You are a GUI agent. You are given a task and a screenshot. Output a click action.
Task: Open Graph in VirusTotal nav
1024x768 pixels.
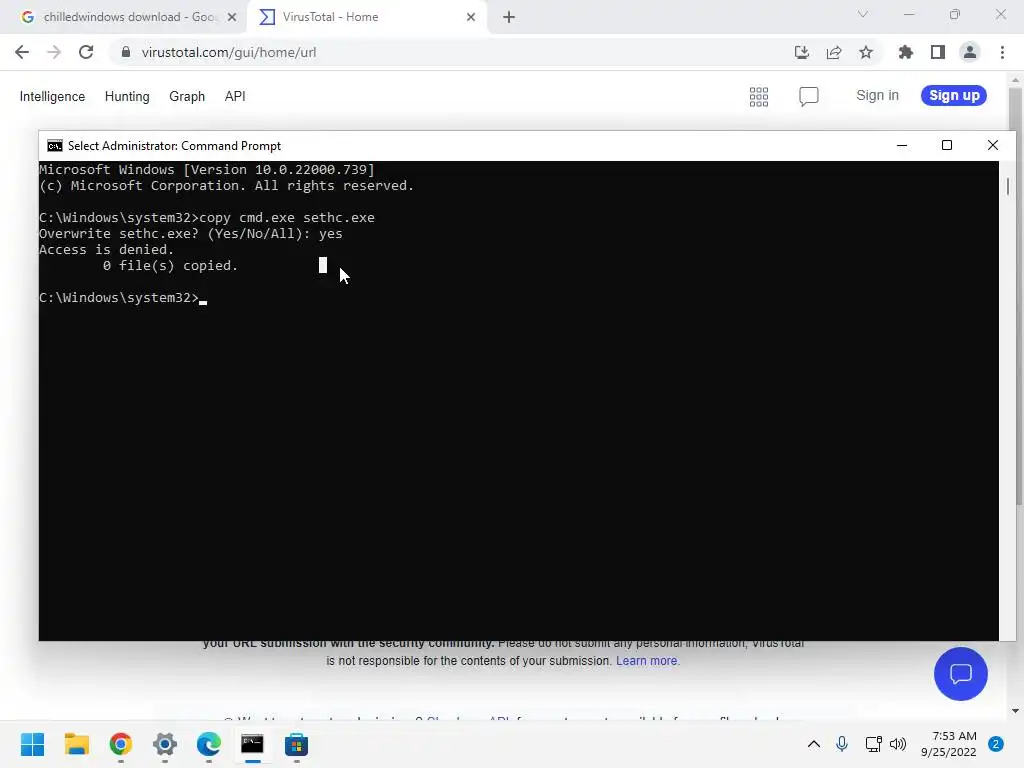[187, 97]
